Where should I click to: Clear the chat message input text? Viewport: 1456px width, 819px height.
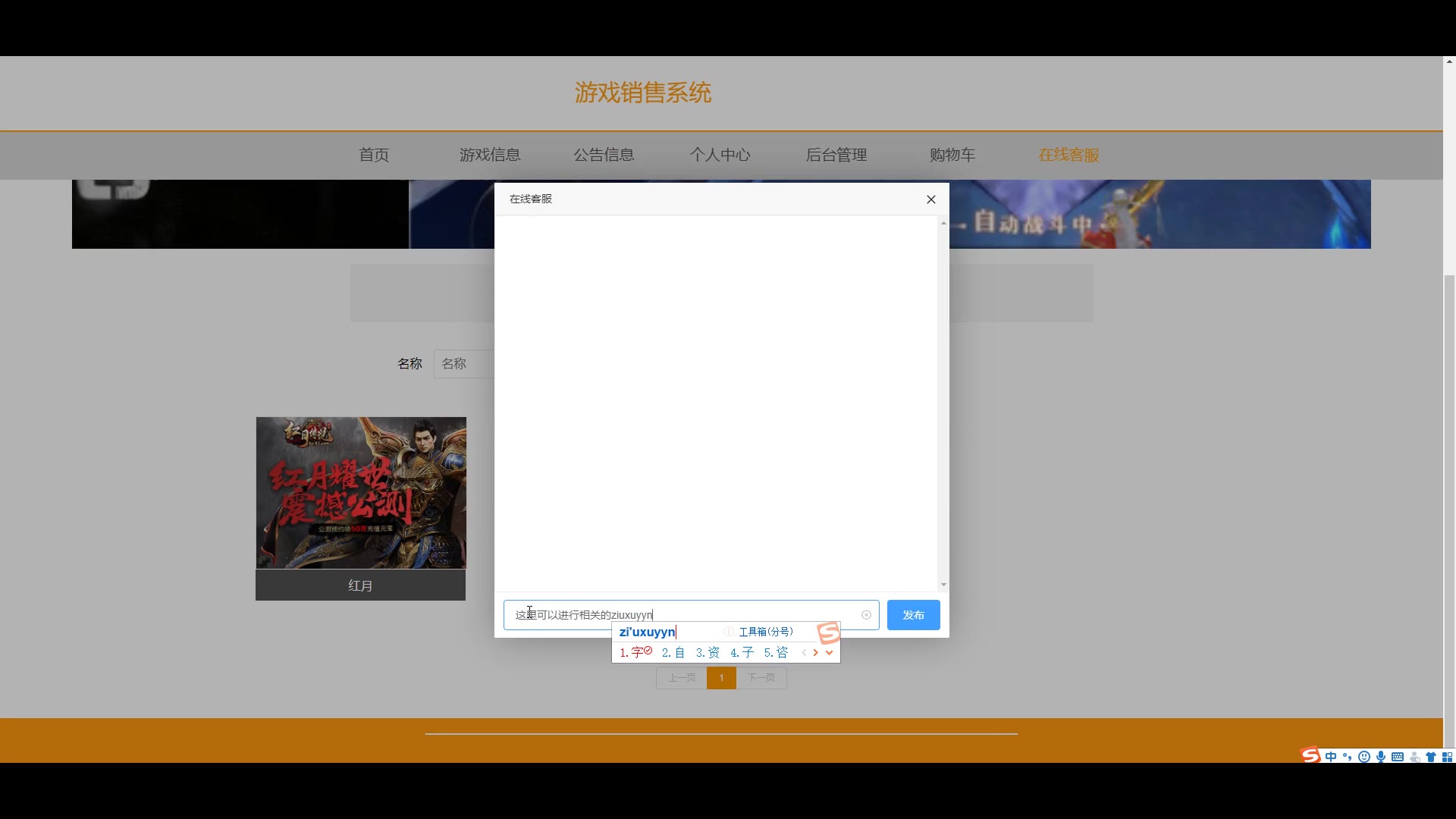[866, 615]
